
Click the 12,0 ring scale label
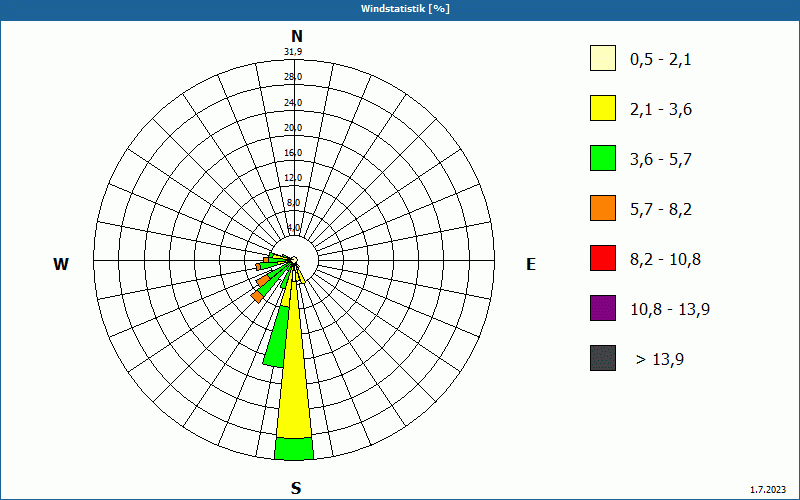point(293,178)
